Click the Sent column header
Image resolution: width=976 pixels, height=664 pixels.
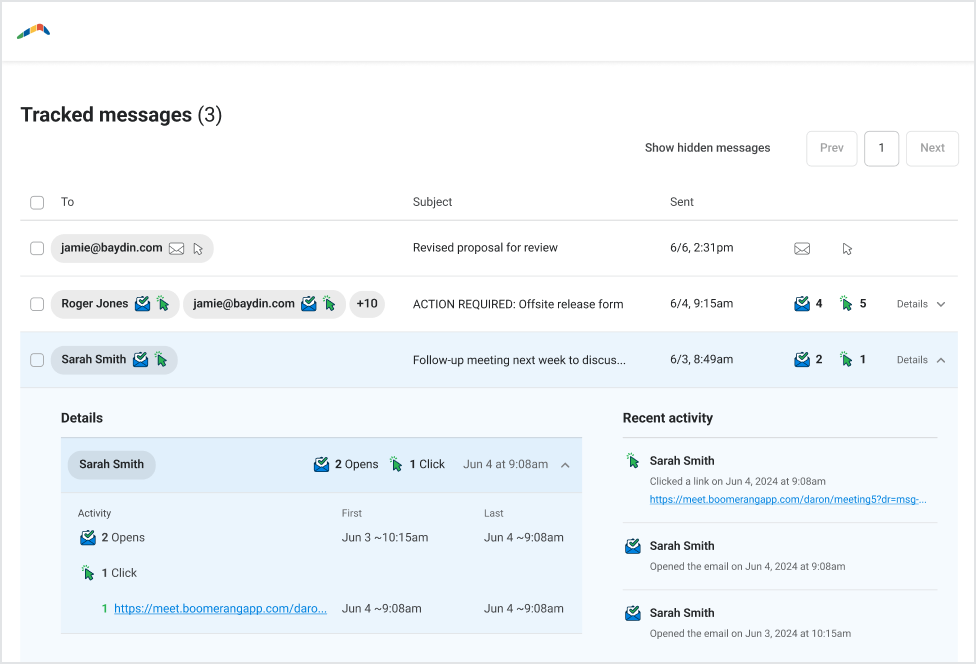[x=682, y=202]
